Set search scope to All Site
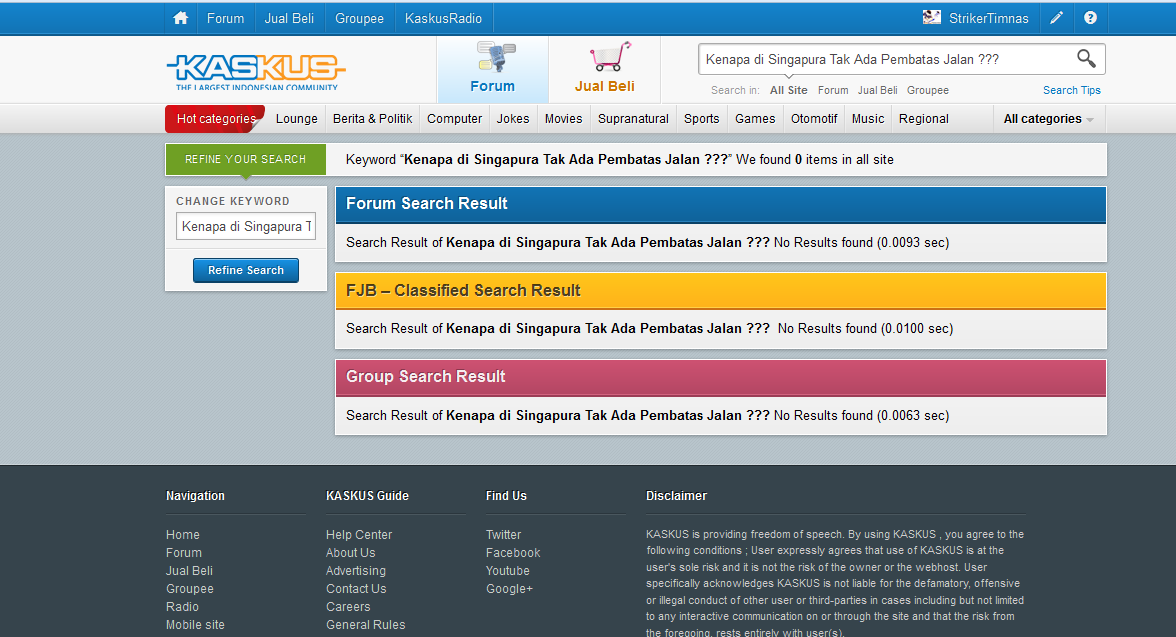1176x637 pixels. click(789, 90)
